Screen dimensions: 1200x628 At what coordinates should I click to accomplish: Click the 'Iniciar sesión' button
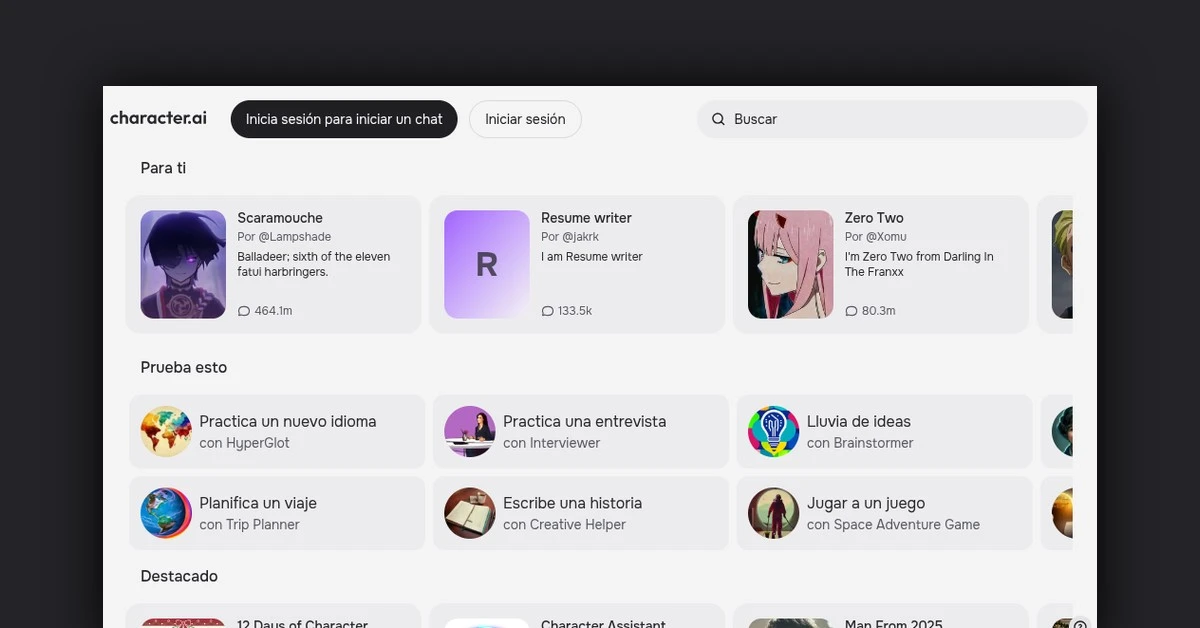[x=524, y=119]
